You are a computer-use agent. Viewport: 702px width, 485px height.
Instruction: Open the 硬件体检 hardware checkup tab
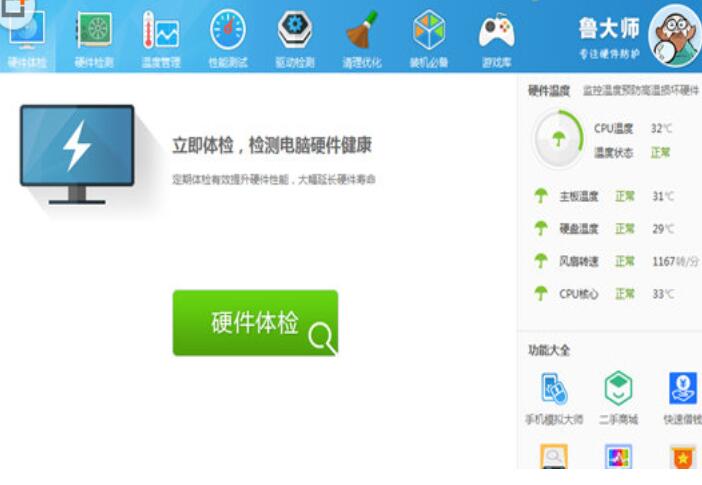[27, 39]
